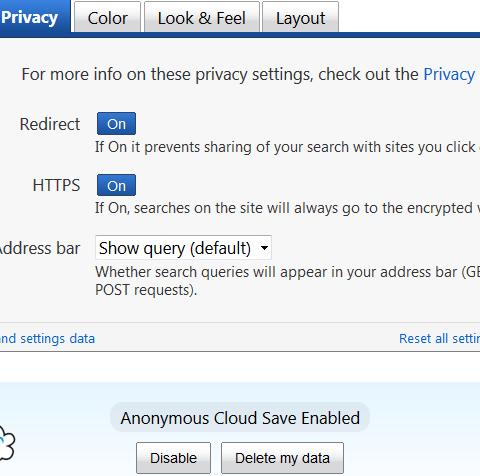Click the POST requests description text
The image size is (480, 476).
146,290
